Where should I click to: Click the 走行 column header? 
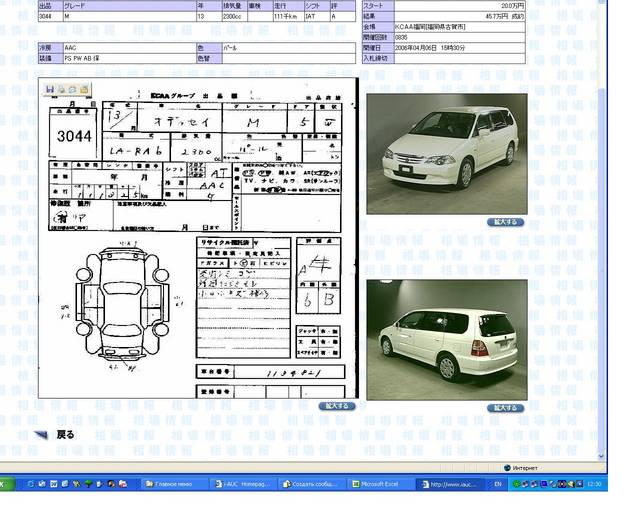[x=289, y=6]
